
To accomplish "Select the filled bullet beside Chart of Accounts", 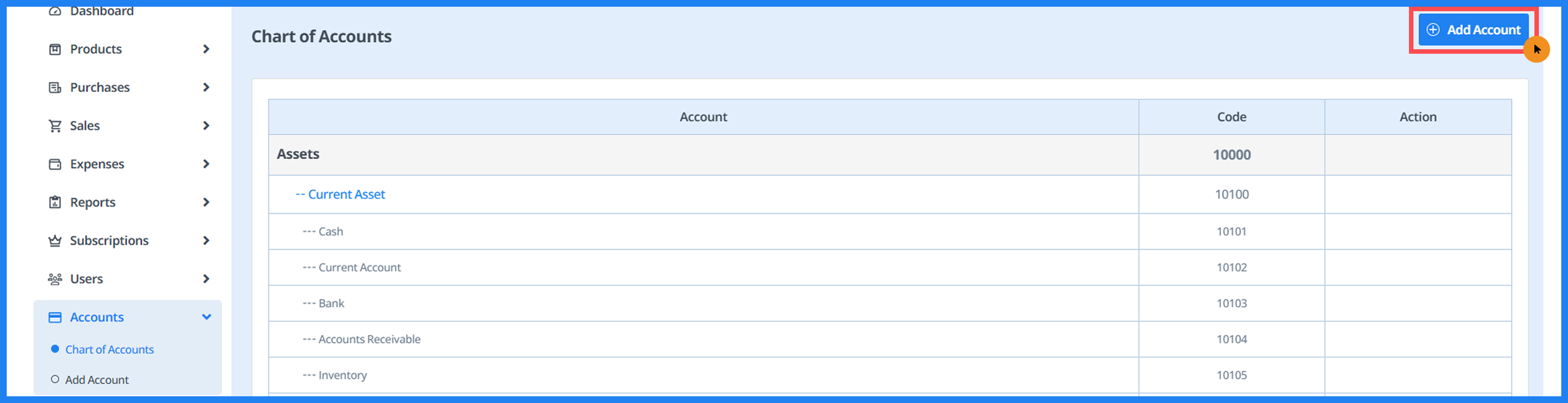I will pos(55,349).
